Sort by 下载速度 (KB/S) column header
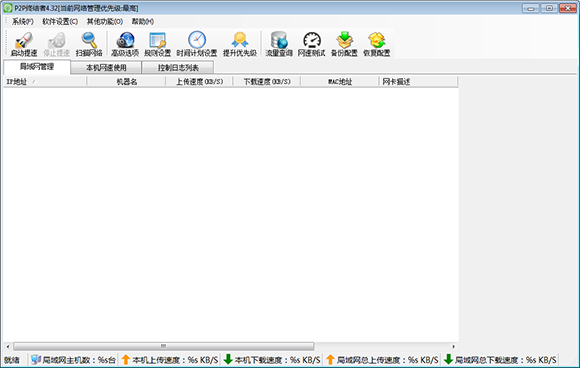Screen dimensions: 580x368 point(267,81)
